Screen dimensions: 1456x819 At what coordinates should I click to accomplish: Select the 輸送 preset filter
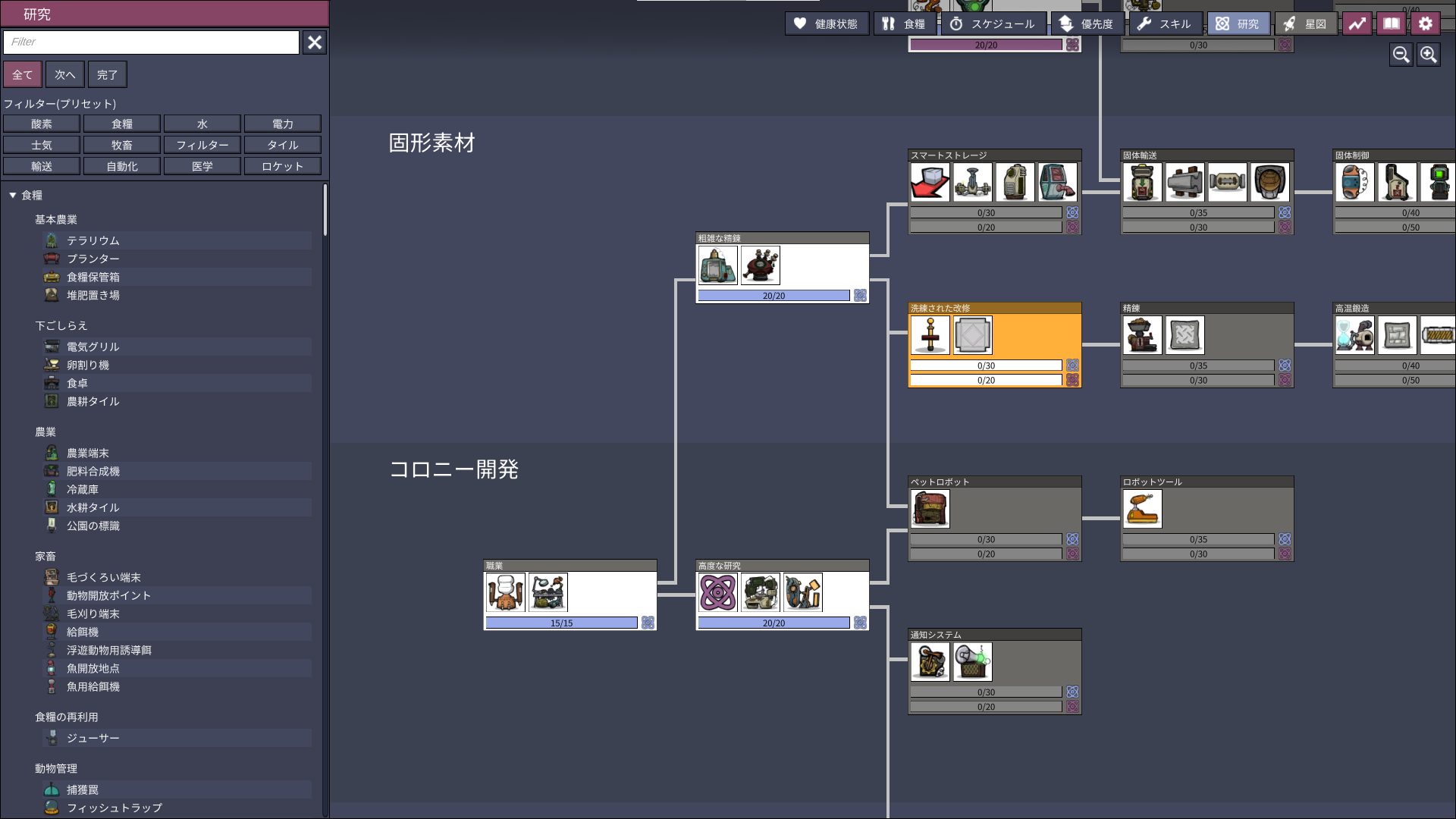(x=42, y=166)
